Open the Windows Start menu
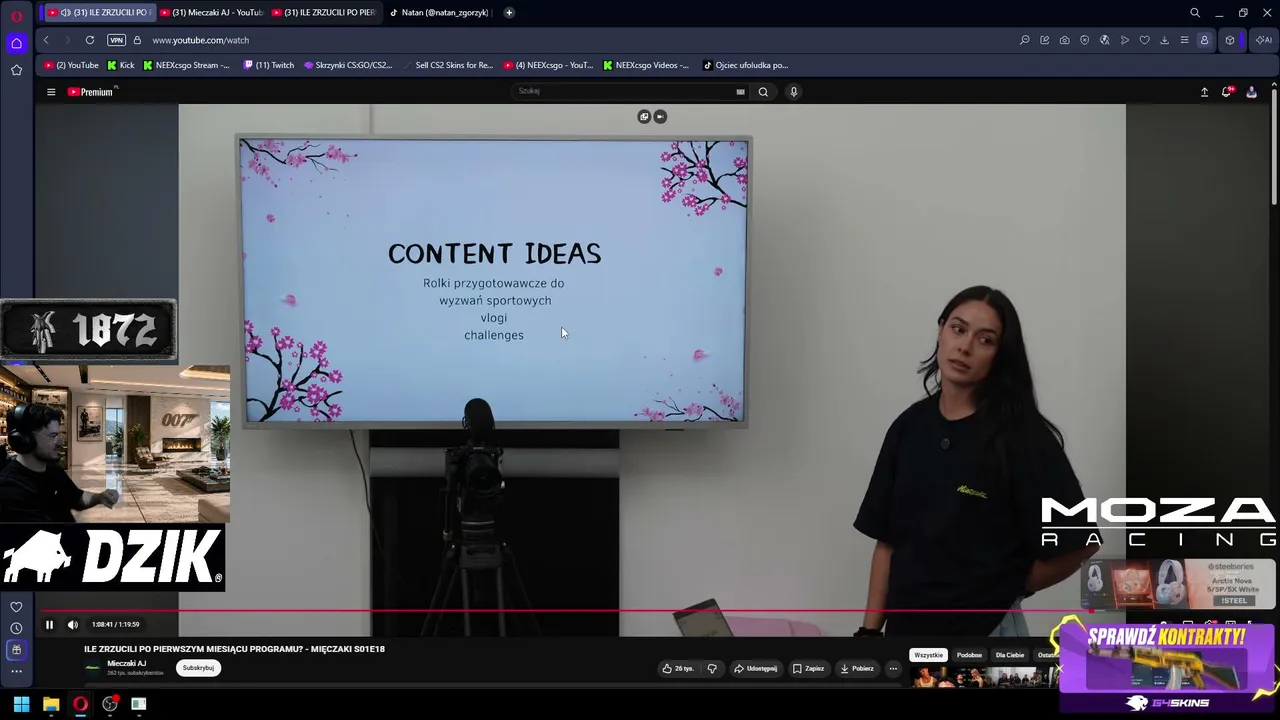 (x=21, y=704)
